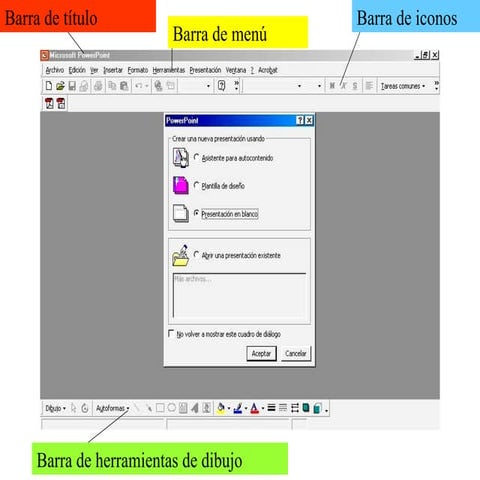Open the Formato menu
The image size is (480, 480).
(x=138, y=70)
